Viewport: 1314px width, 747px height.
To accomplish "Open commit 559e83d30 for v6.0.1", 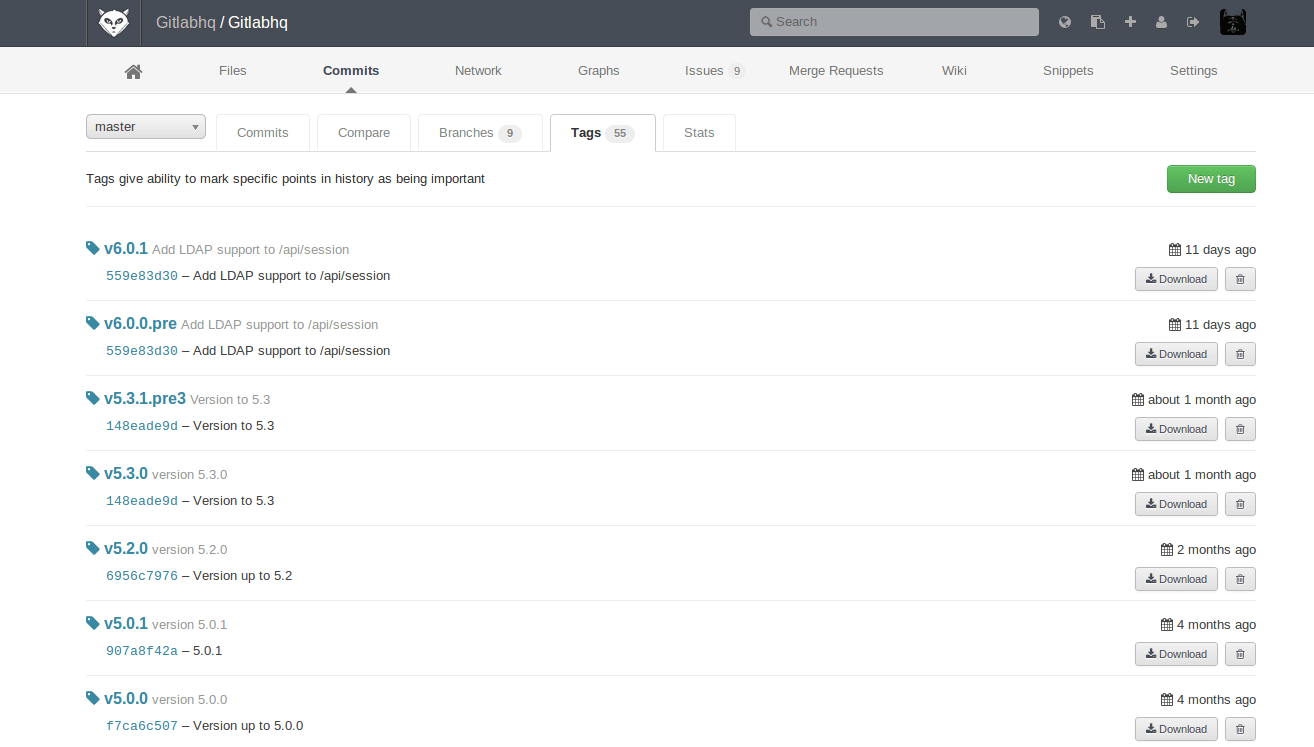I will [x=141, y=275].
